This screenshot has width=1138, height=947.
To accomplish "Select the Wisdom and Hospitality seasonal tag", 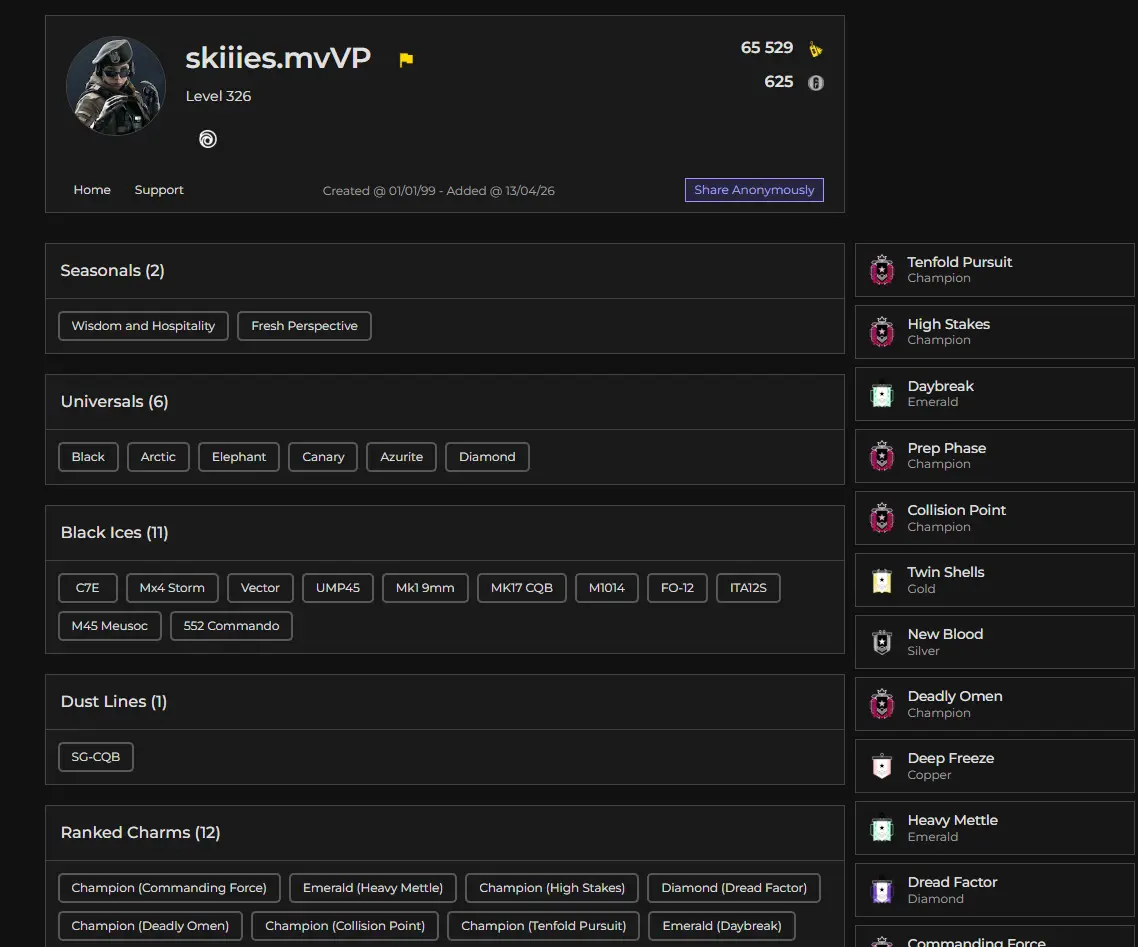I will (143, 326).
